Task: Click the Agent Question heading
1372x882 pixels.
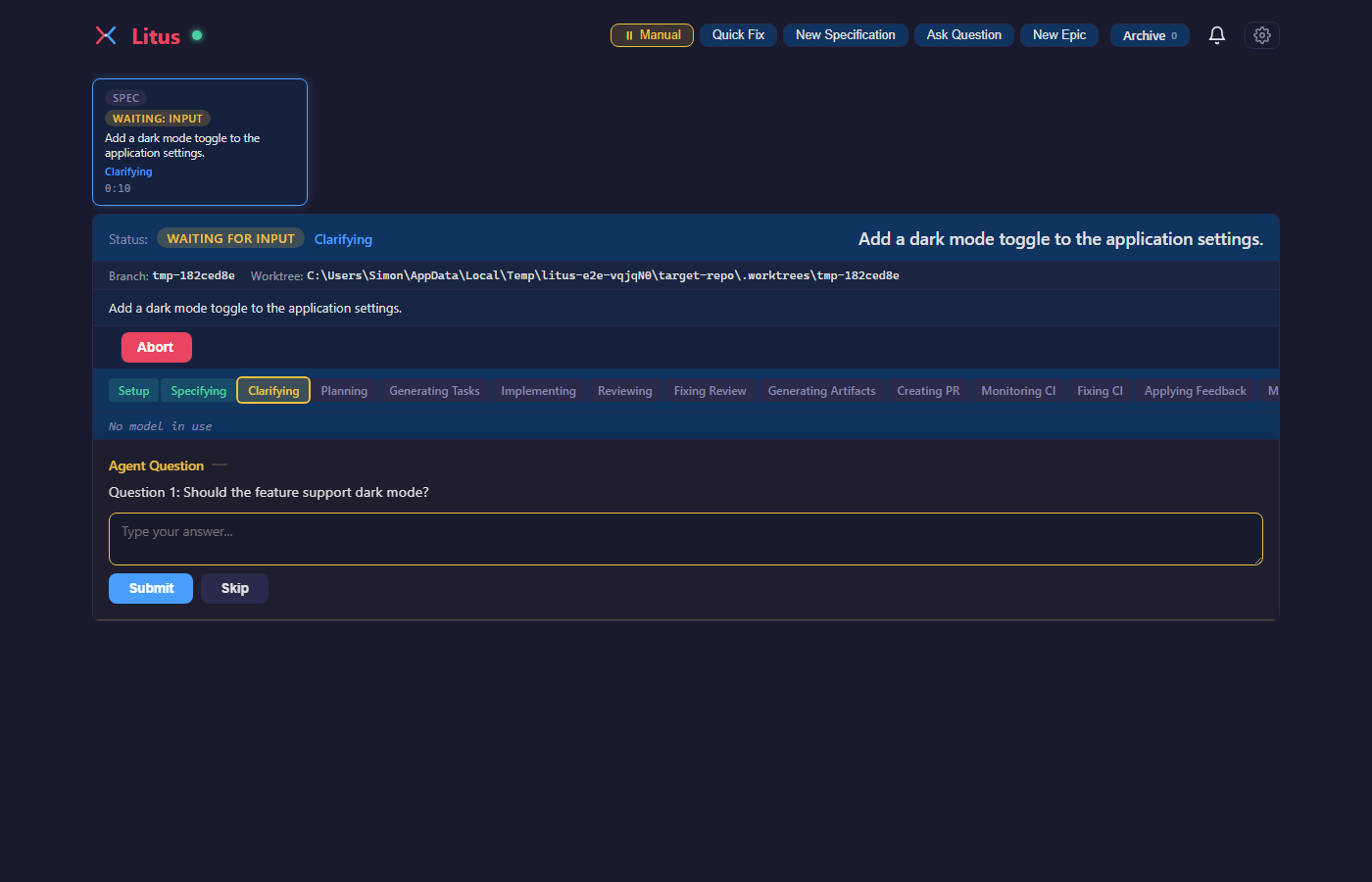Action: coord(156,465)
